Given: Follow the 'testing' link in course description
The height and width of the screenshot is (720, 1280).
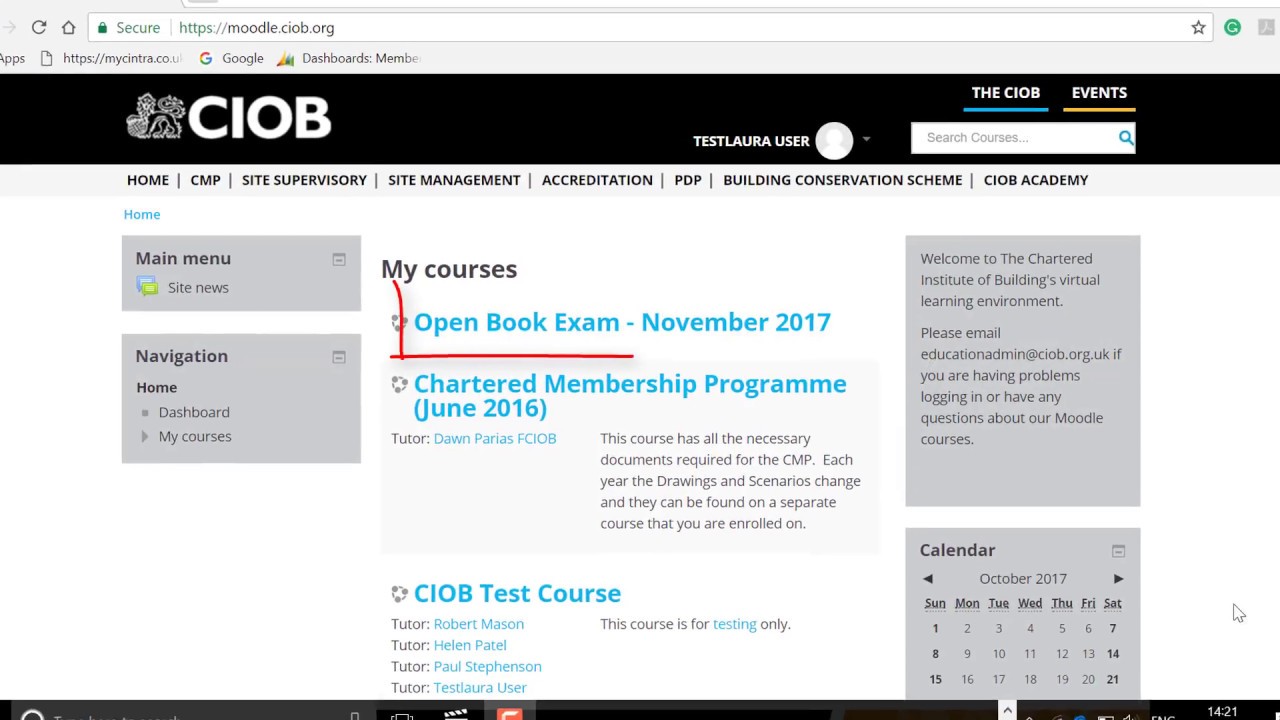Looking at the screenshot, I should tap(735, 624).
